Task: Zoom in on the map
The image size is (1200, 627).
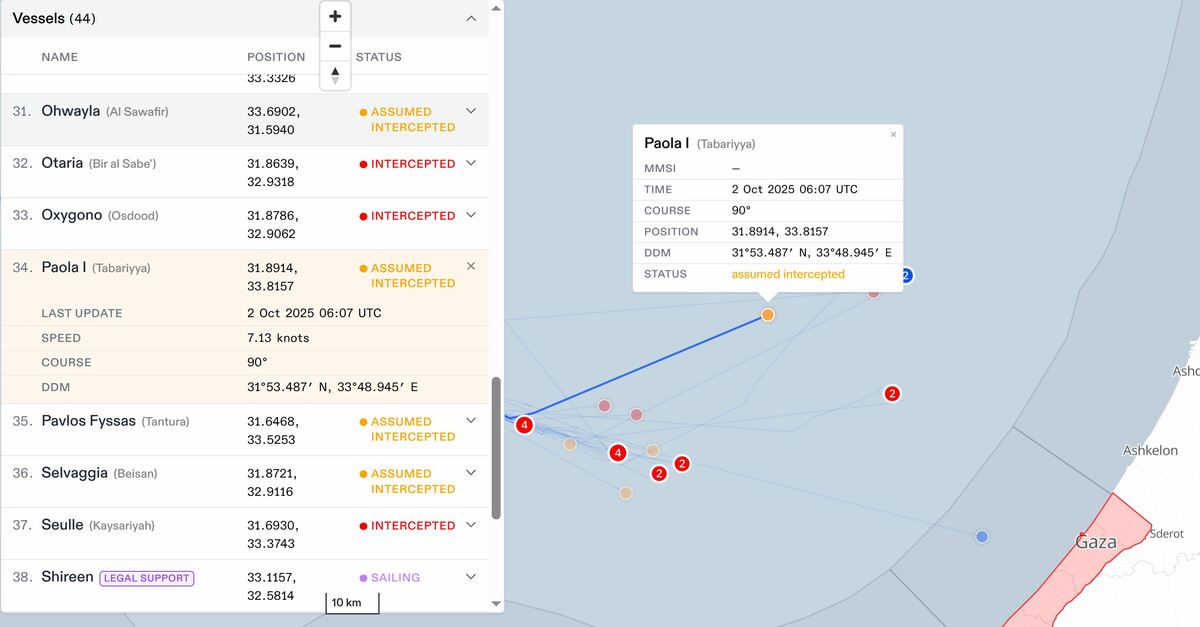Action: pyautogui.click(x=335, y=17)
